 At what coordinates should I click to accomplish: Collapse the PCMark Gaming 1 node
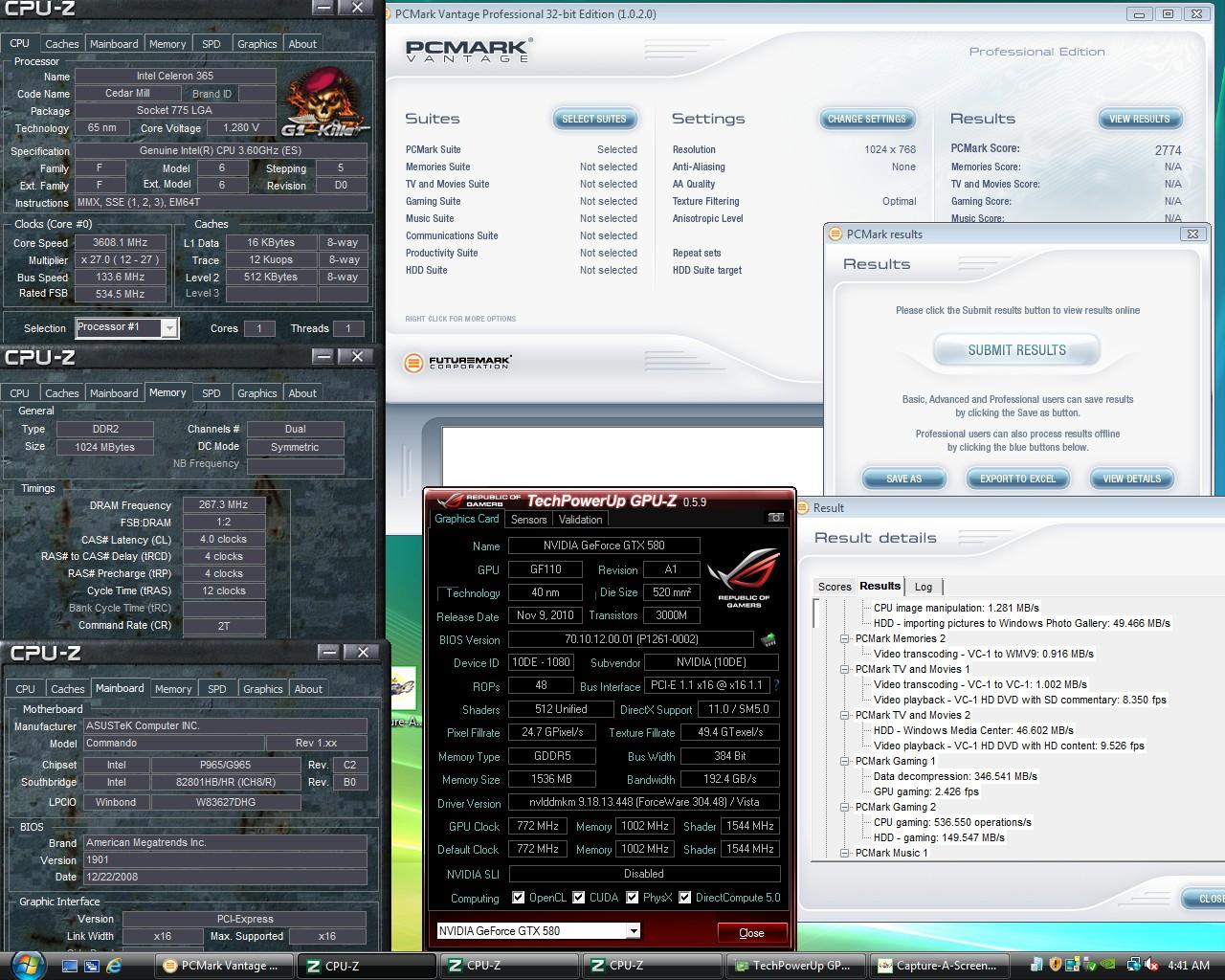[845, 761]
